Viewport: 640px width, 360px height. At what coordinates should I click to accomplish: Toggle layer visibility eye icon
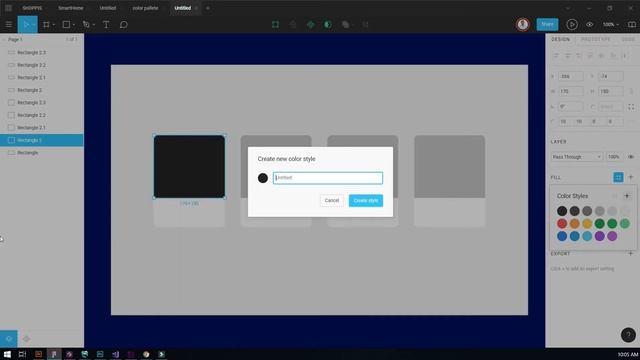pos(631,157)
